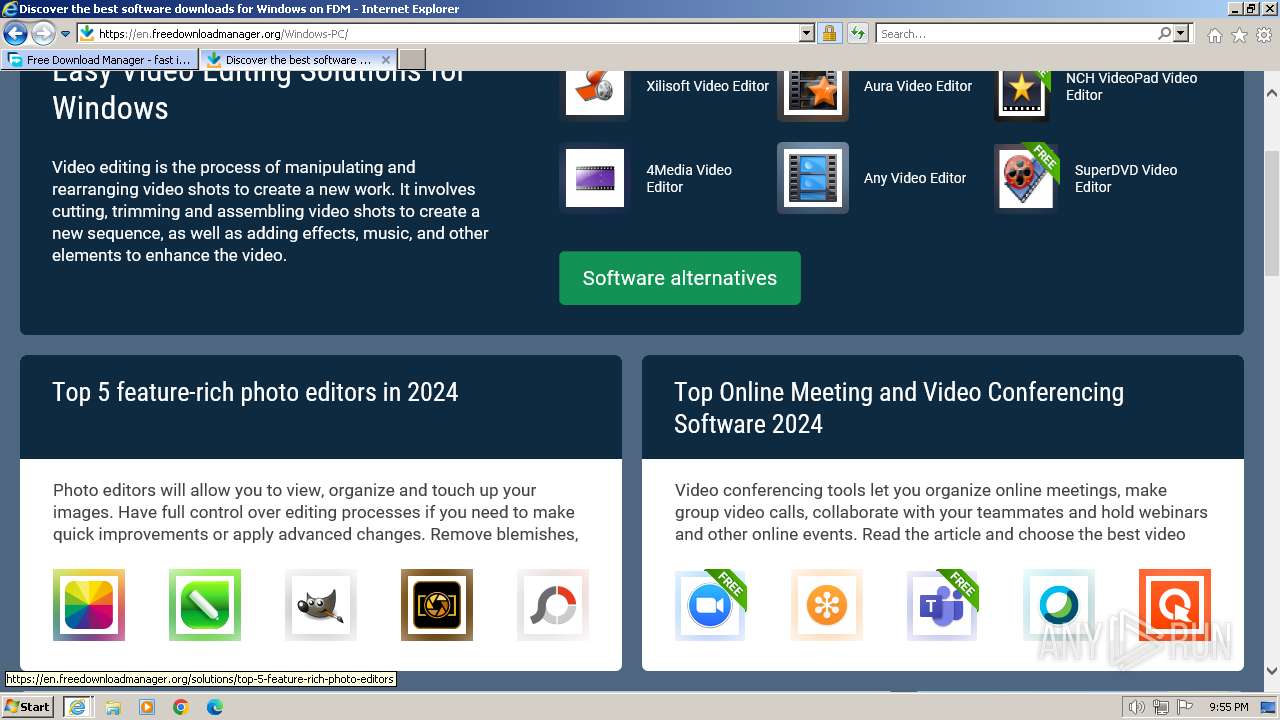Close the Discover the best software tab
Screen dimensions: 1280x720
[x=386, y=60]
